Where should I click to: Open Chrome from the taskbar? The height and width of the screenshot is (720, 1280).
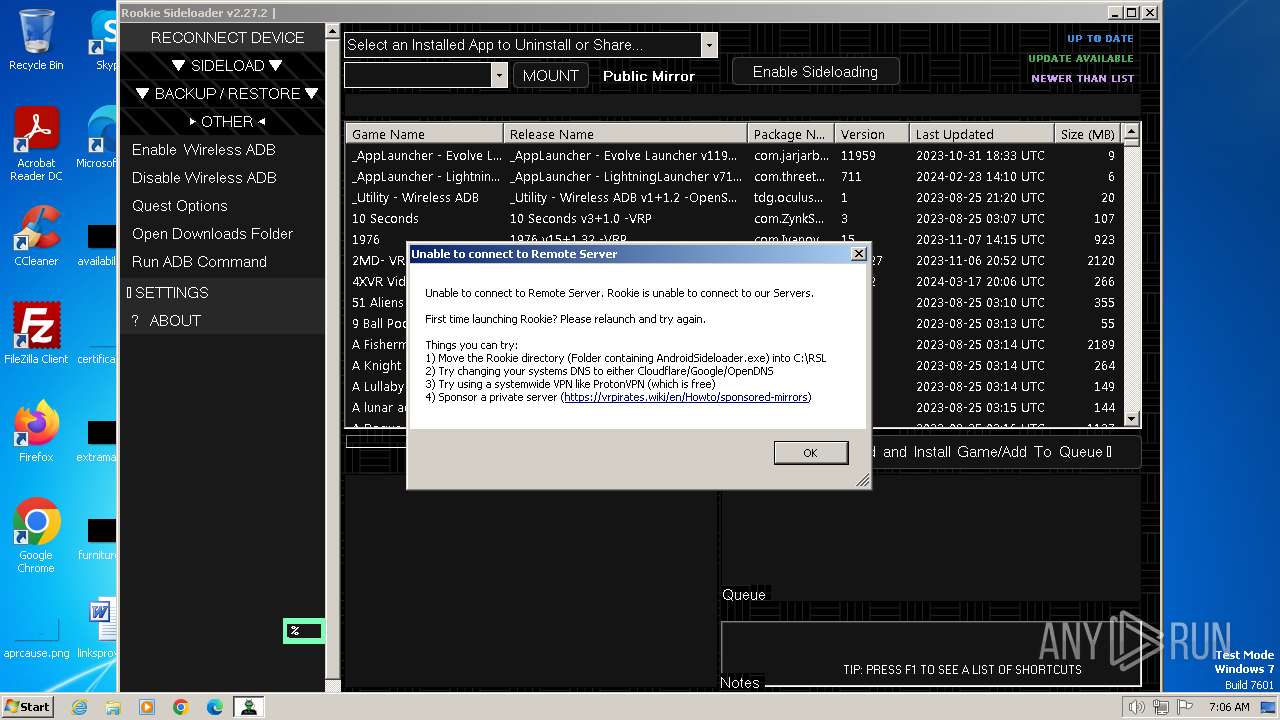[181, 707]
